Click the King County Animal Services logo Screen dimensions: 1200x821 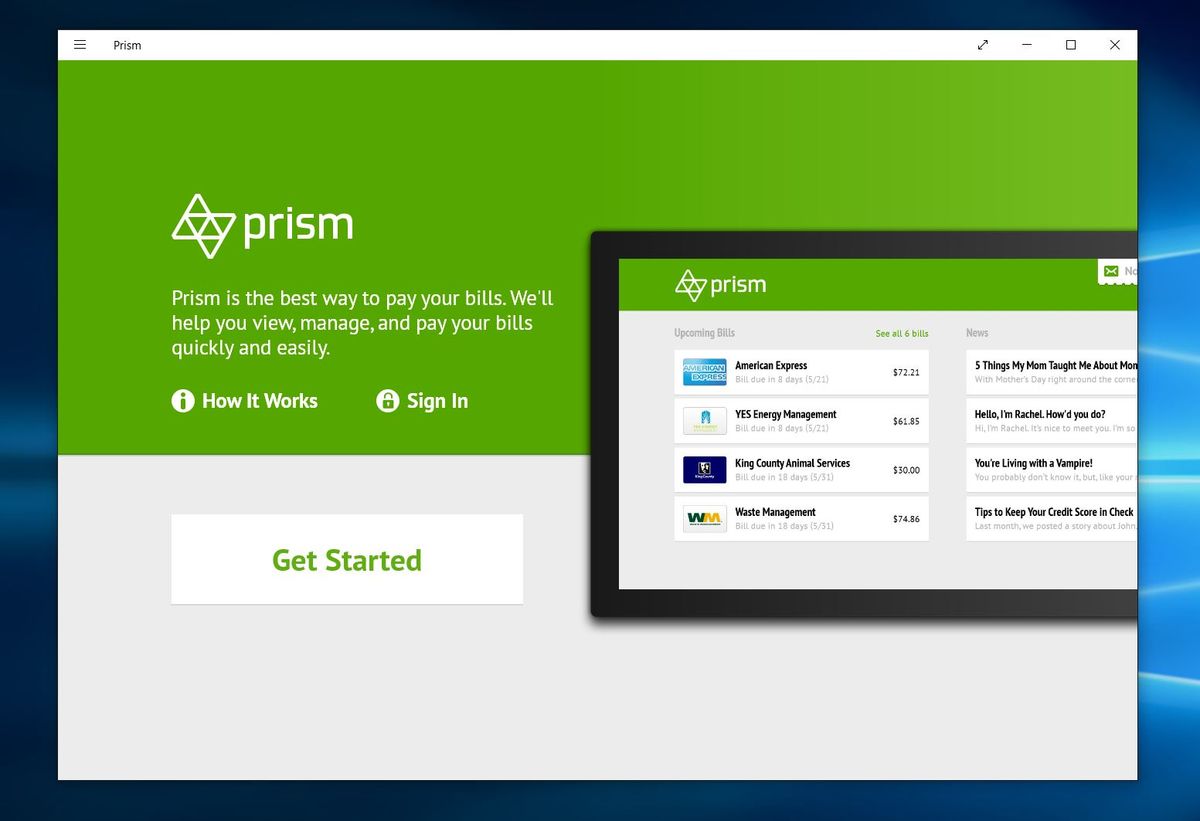click(x=703, y=469)
